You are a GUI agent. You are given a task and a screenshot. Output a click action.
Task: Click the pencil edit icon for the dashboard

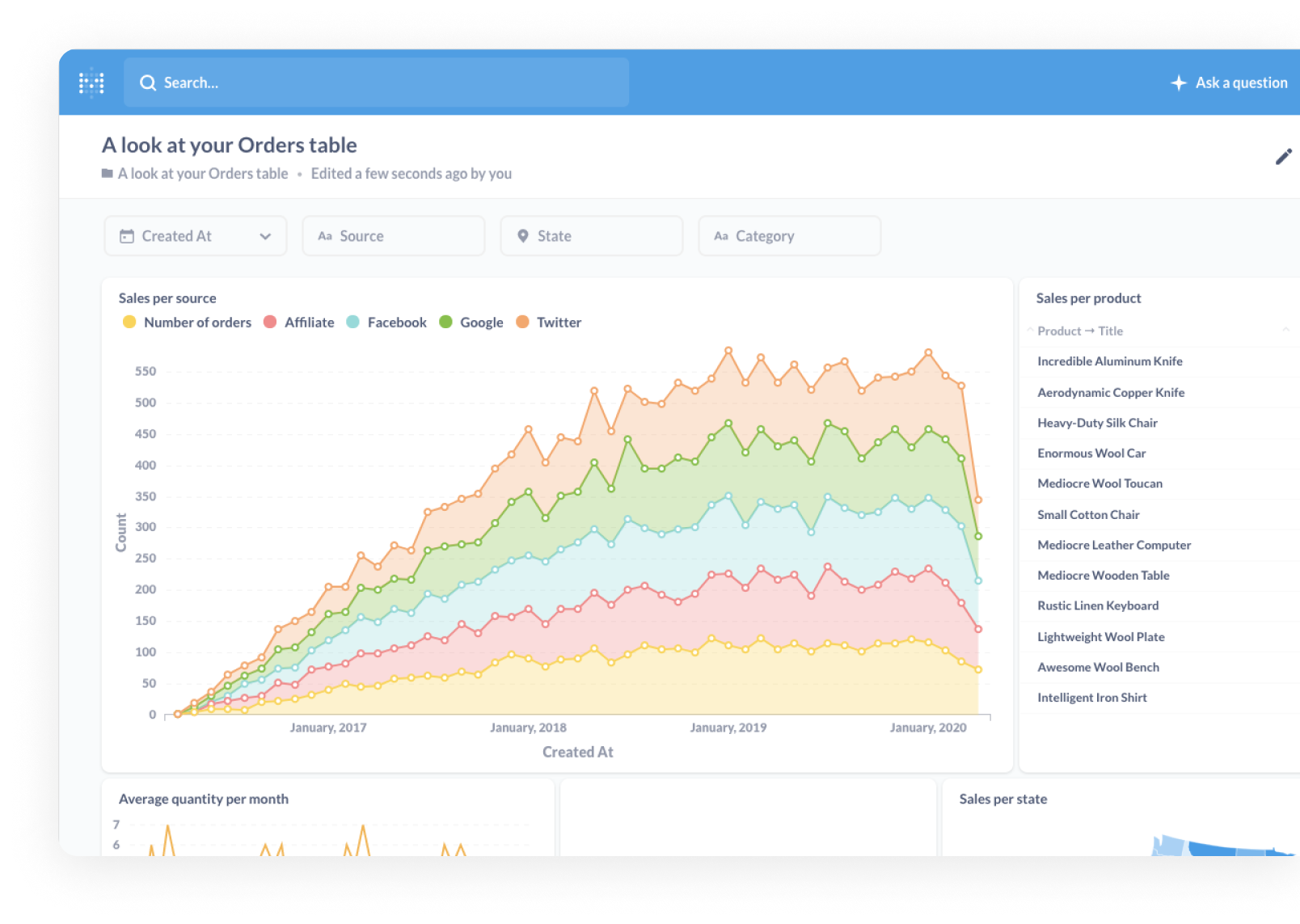[x=1283, y=157]
